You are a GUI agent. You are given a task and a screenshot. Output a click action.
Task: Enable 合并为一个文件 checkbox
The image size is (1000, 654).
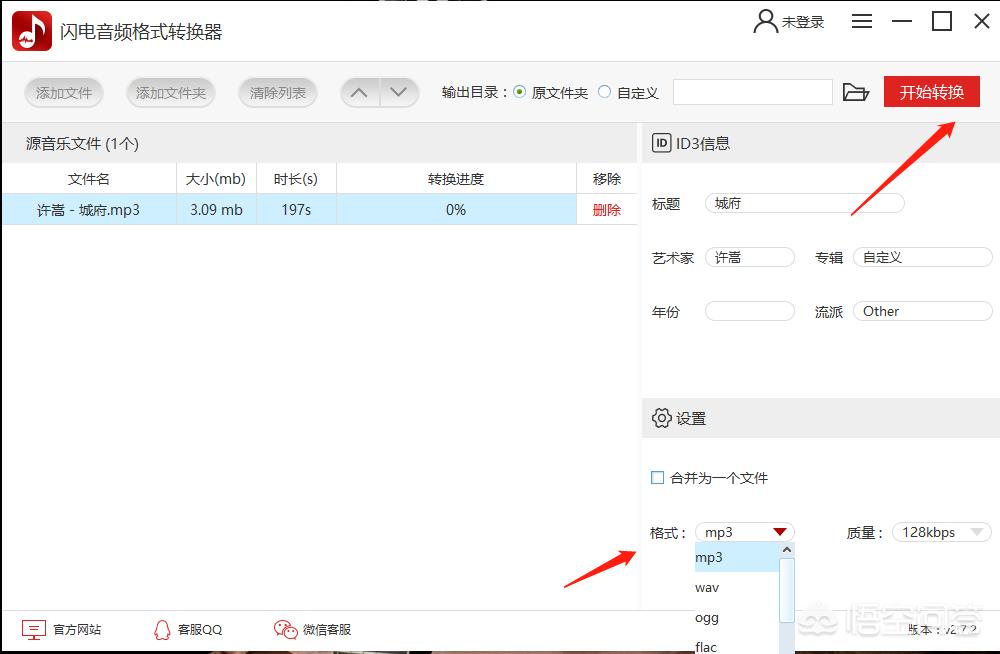[657, 478]
